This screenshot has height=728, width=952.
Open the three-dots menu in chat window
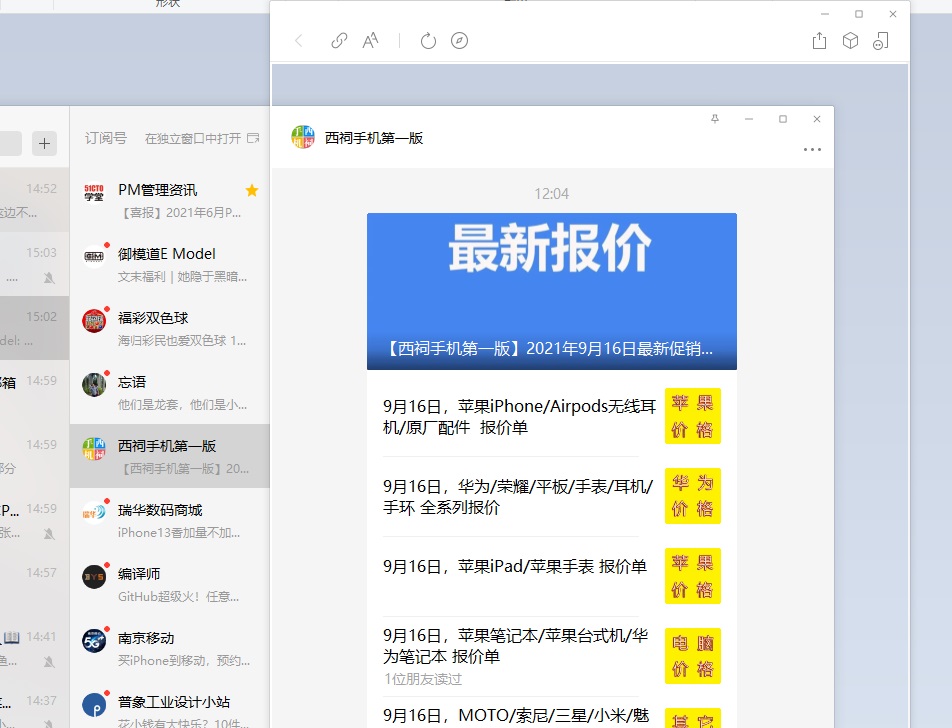pos(812,149)
